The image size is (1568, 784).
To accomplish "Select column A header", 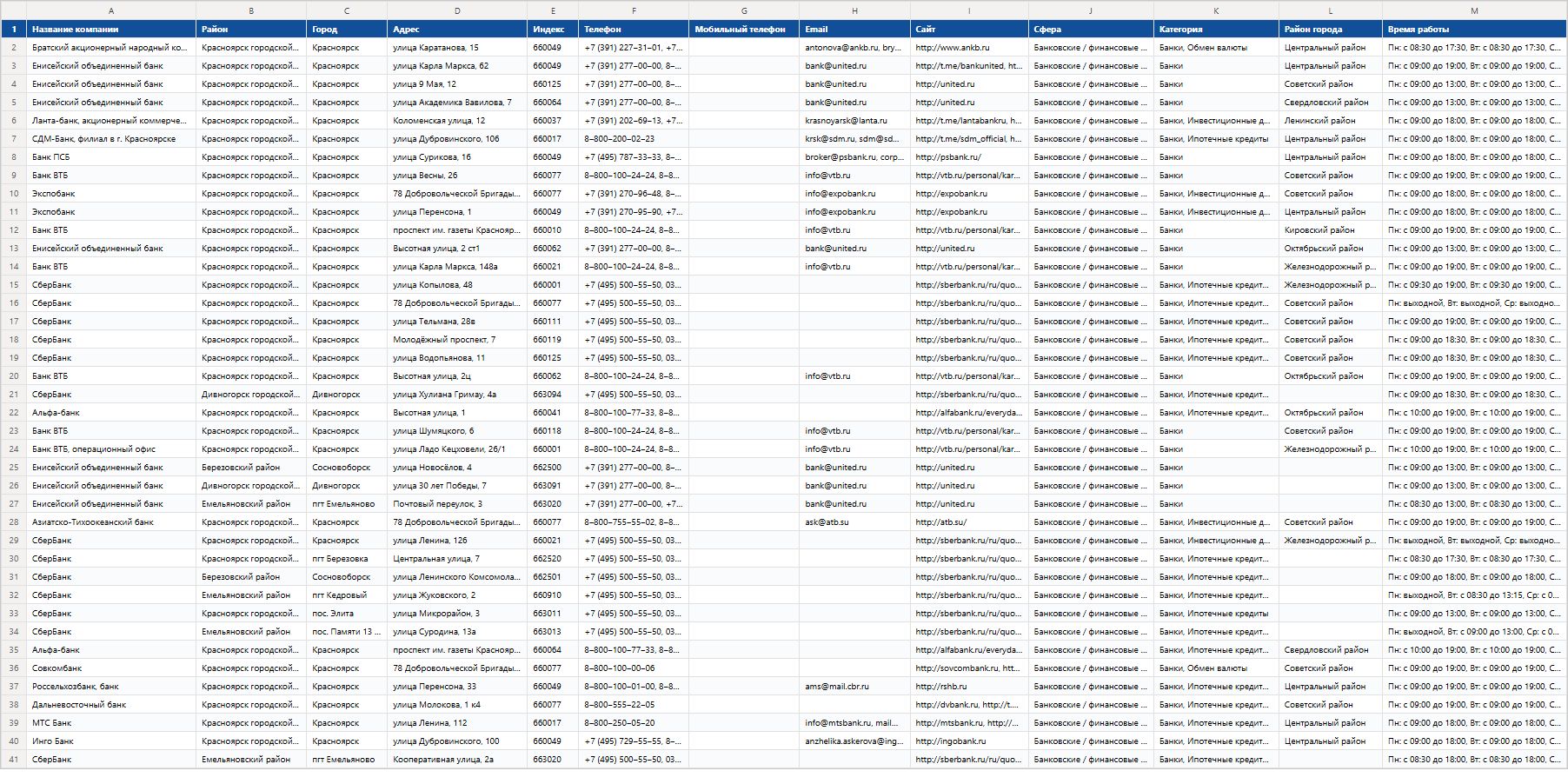I will pos(111,10).
